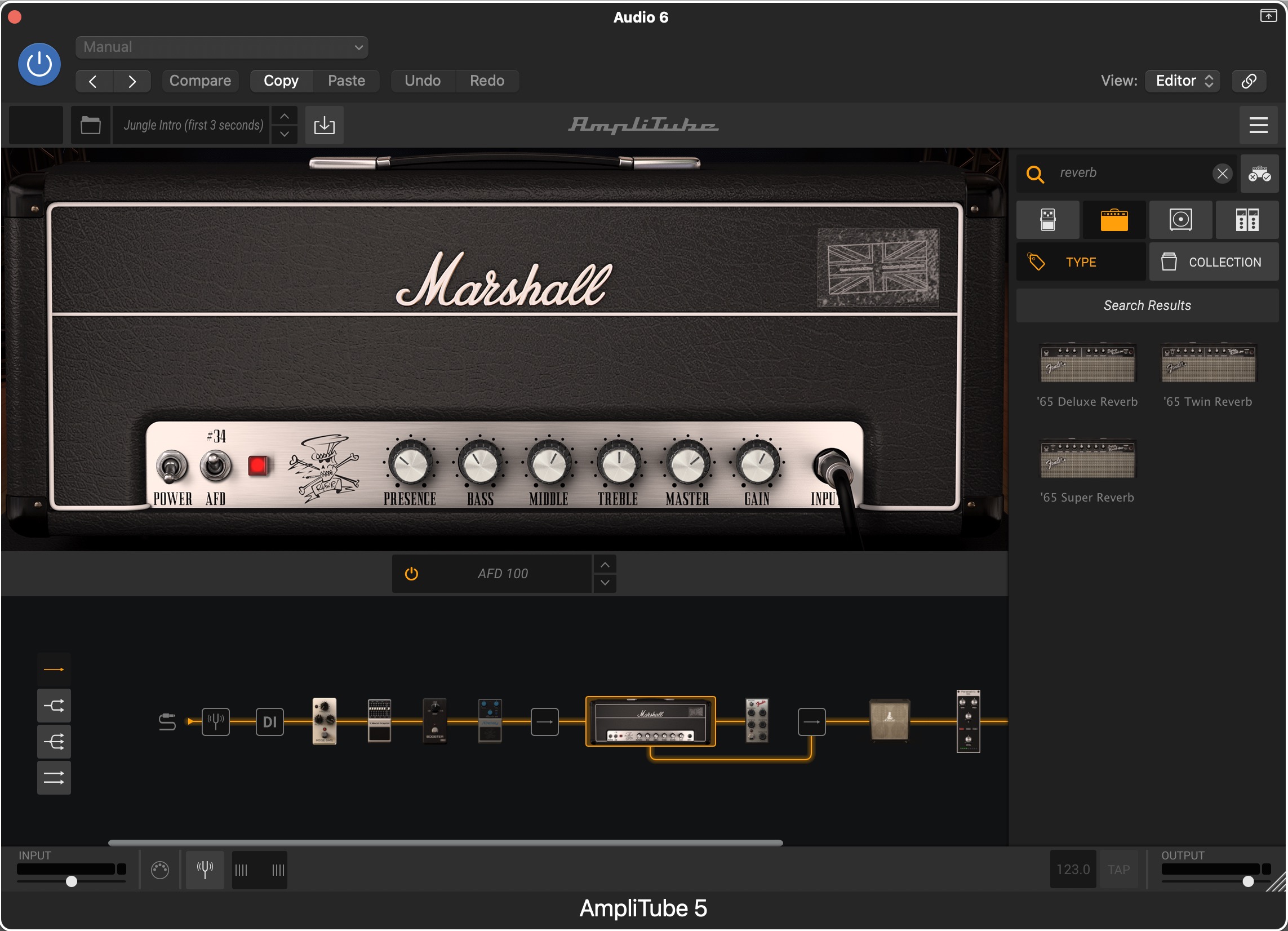Select the '65 Twin Reverb amp
Screen dimensions: 1288x931
coord(1207,375)
